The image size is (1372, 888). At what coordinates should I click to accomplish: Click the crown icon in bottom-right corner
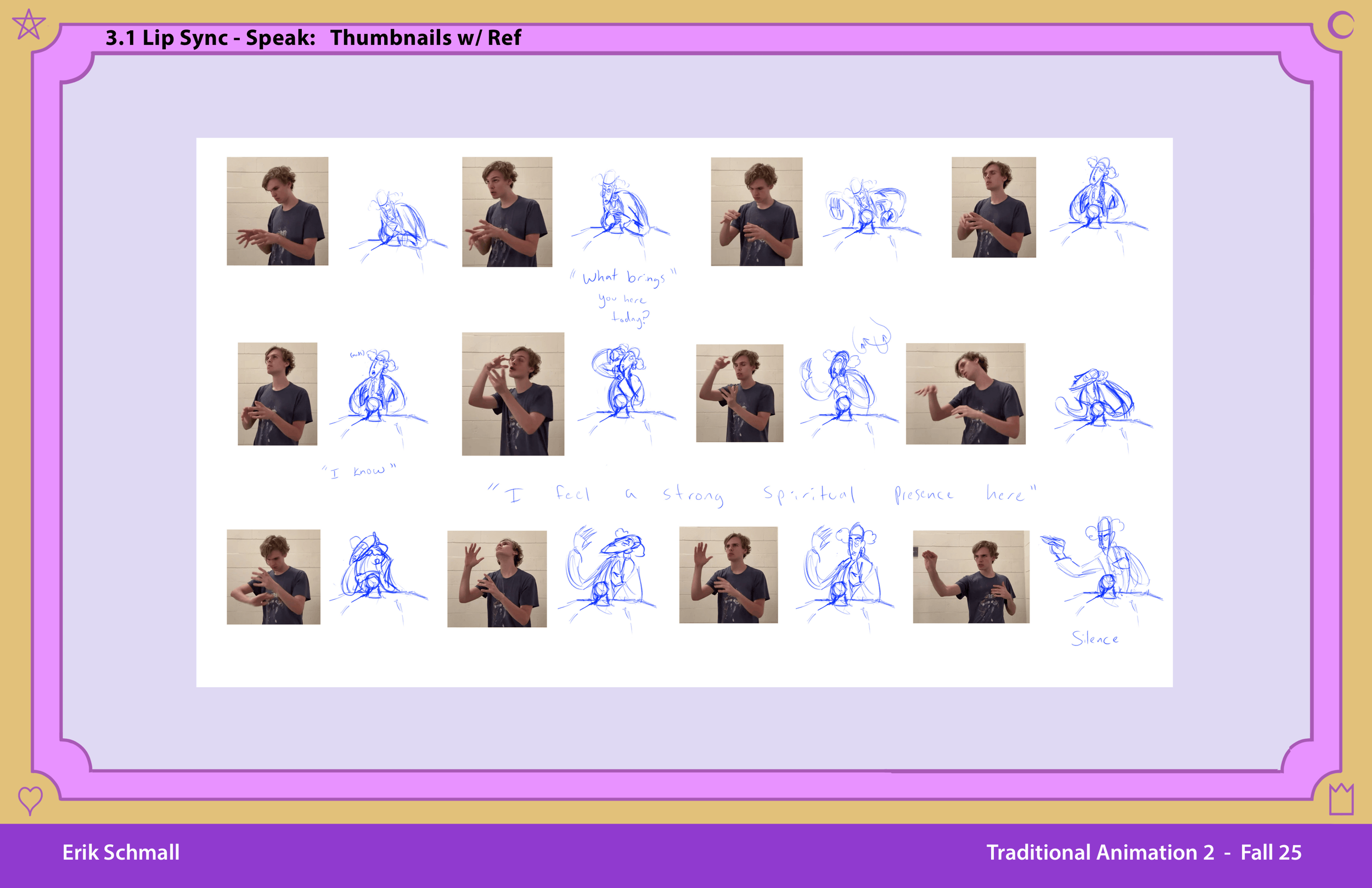click(1341, 799)
